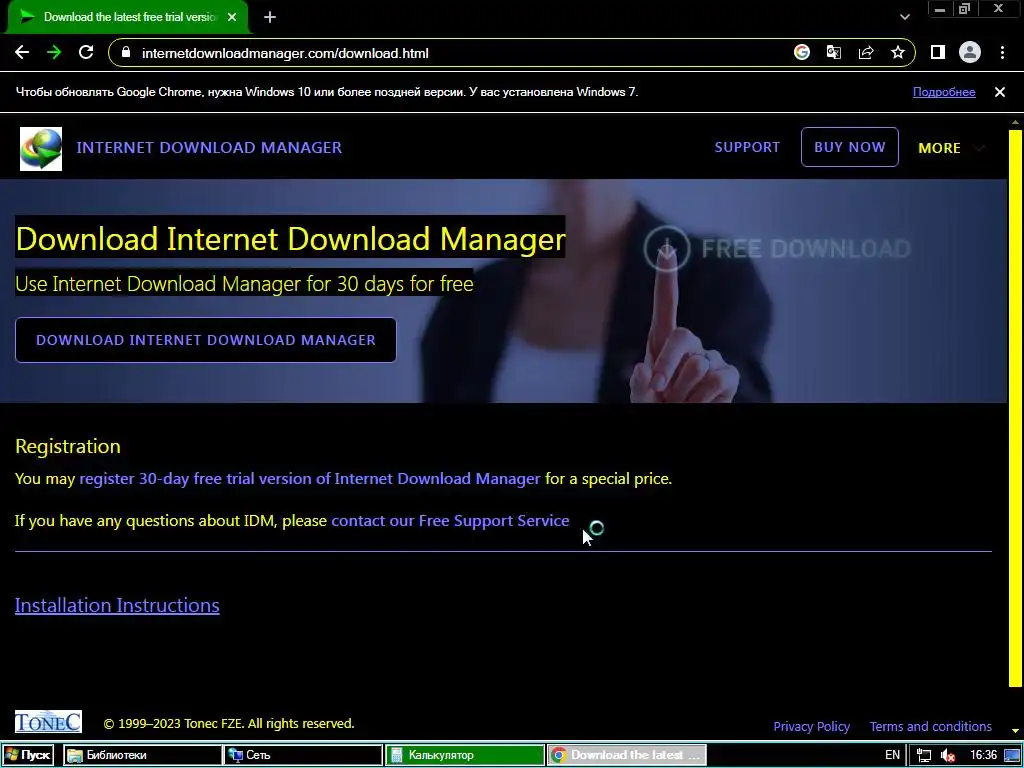The width and height of the screenshot is (1024, 768).
Task: Click the 16:36 clock
Action: pos(983,755)
